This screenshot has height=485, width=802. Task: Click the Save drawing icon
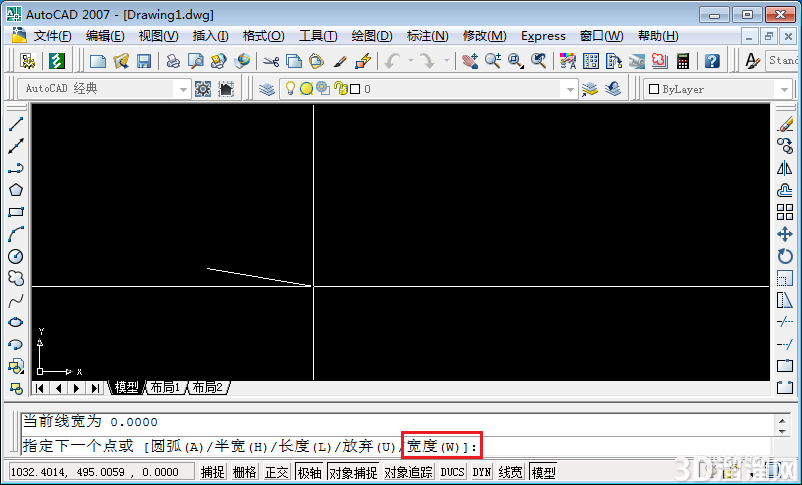(144, 61)
